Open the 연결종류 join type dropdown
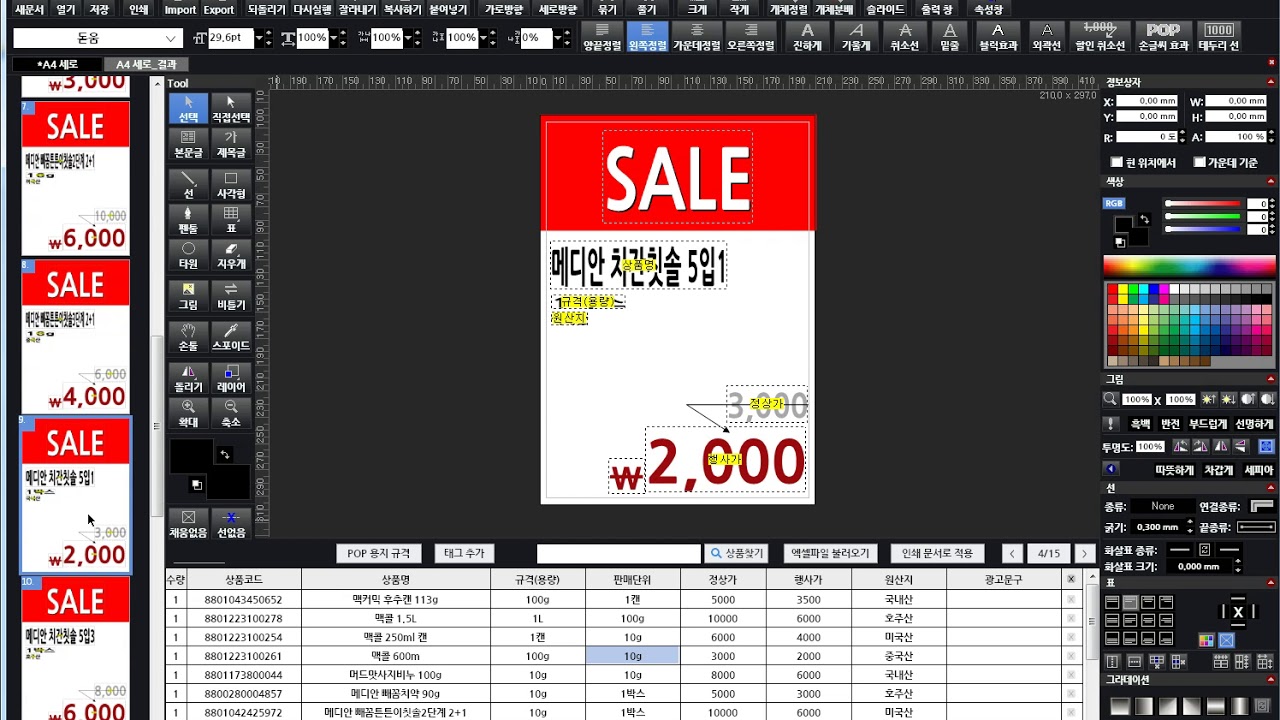 (1263, 507)
